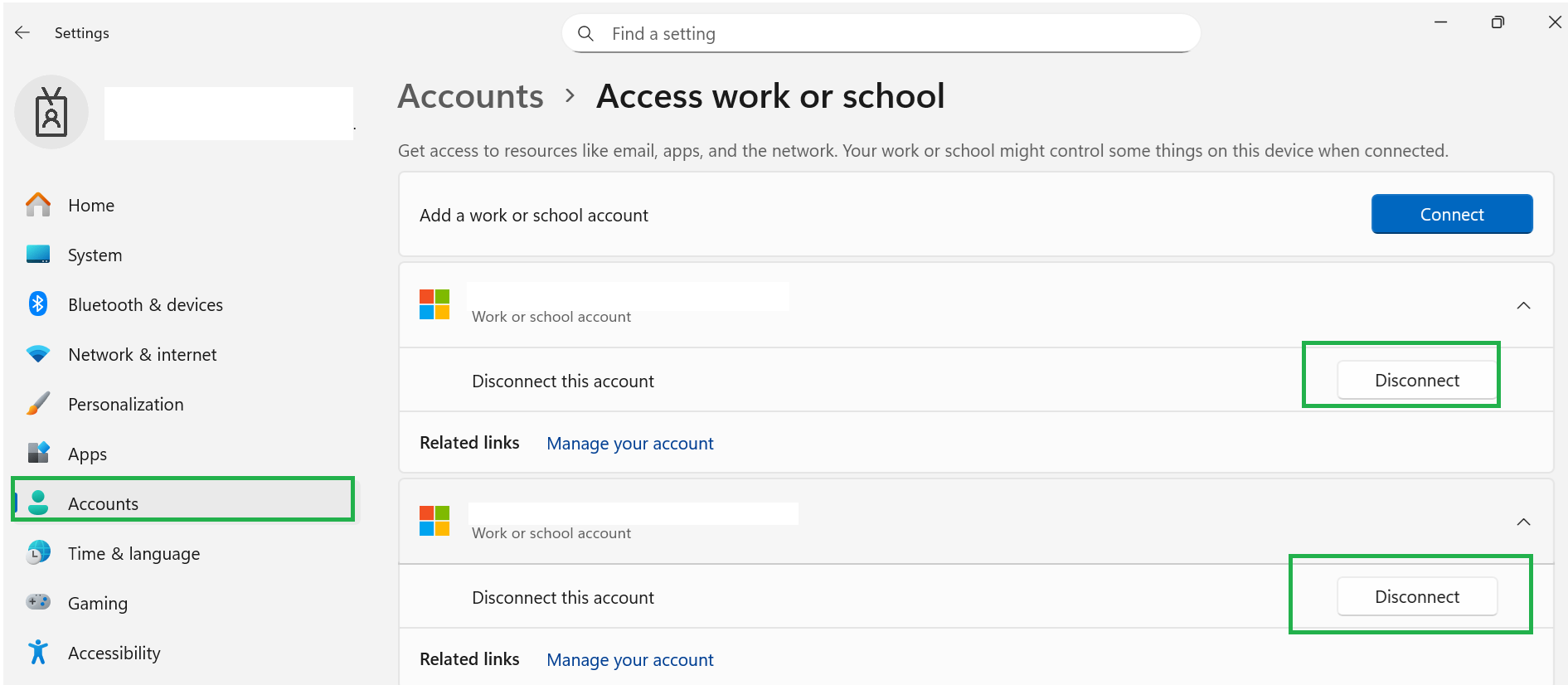
Task: Open the user profile avatar icon
Action: pyautogui.click(x=51, y=113)
